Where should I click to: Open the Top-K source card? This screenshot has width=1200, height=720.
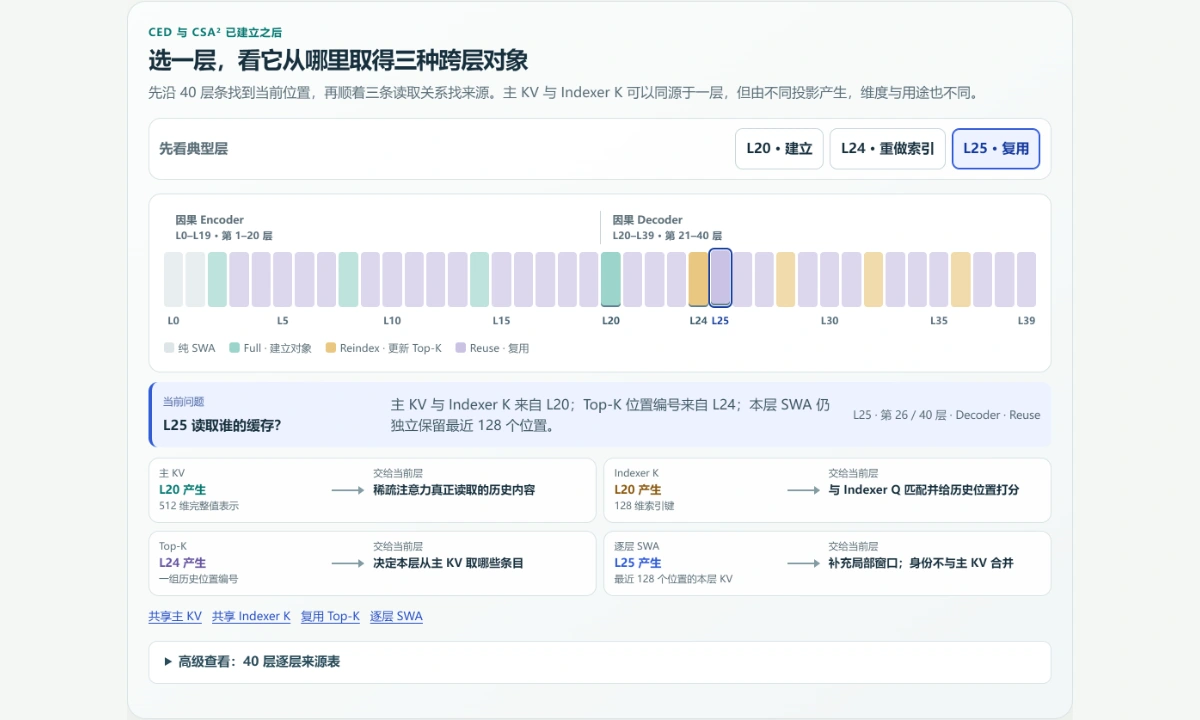[x=372, y=563]
